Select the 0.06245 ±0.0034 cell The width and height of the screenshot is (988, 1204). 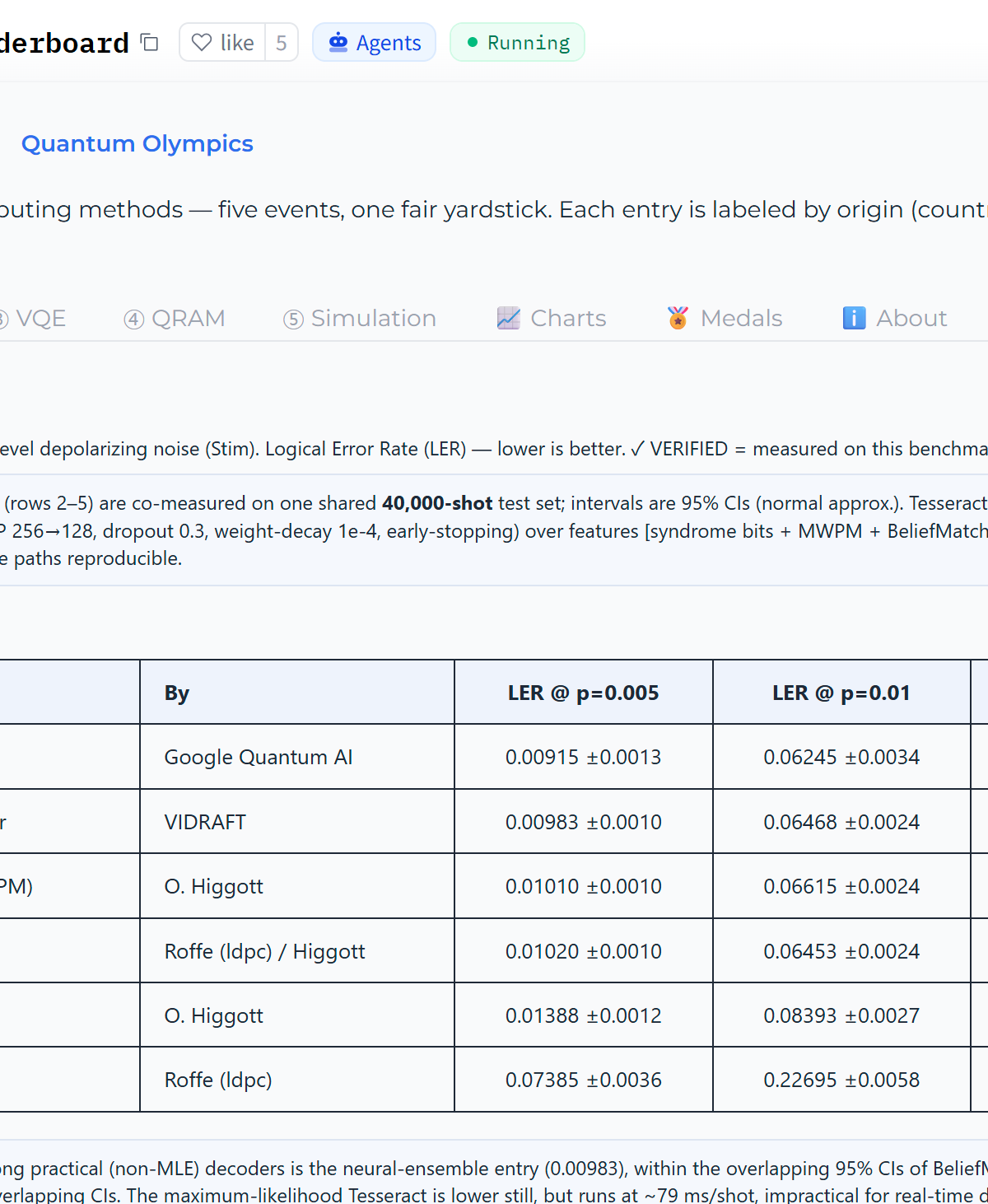[x=841, y=757]
